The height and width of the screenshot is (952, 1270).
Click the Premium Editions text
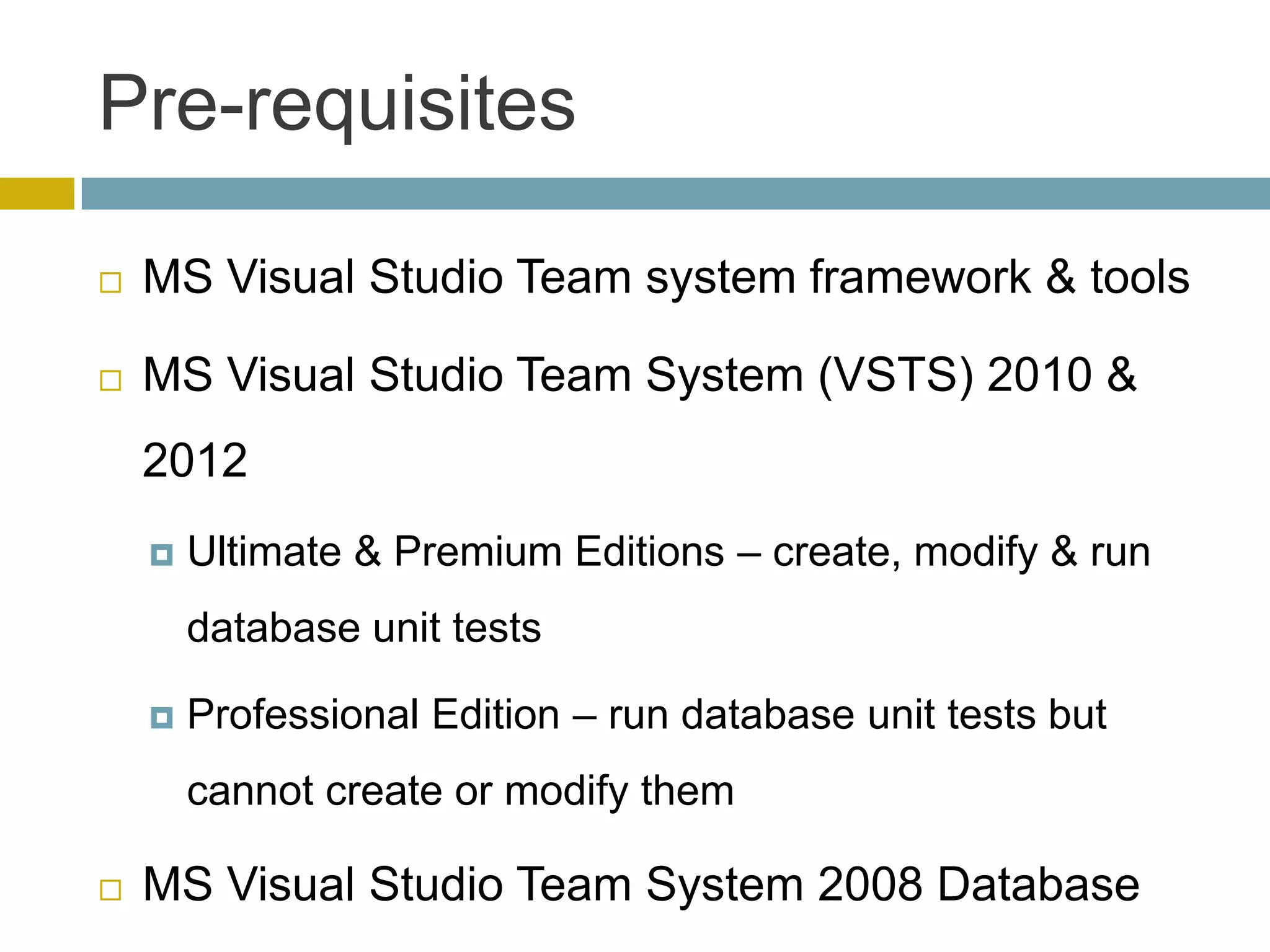tap(558, 552)
